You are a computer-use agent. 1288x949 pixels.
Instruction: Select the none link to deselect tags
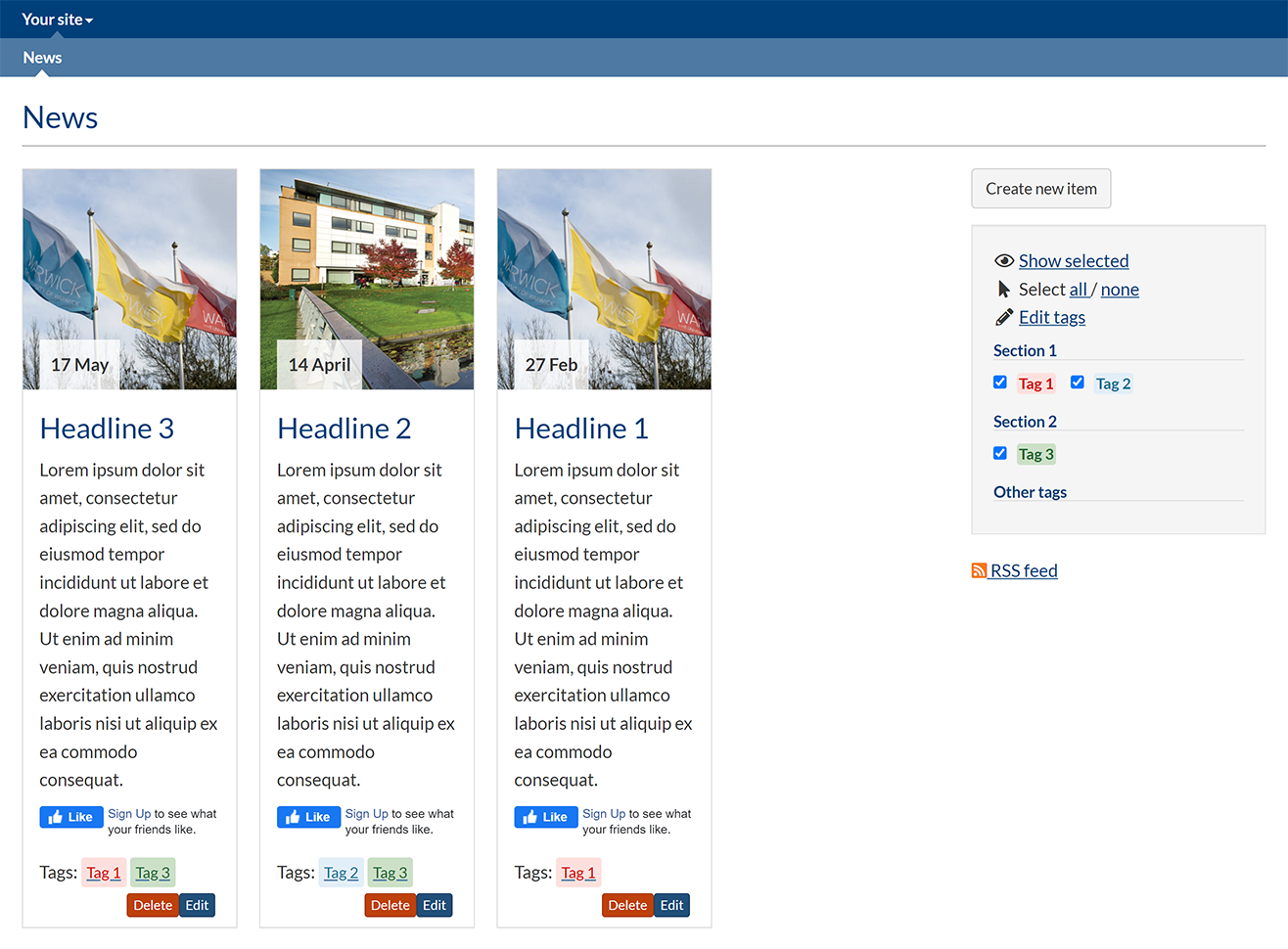click(x=1120, y=290)
